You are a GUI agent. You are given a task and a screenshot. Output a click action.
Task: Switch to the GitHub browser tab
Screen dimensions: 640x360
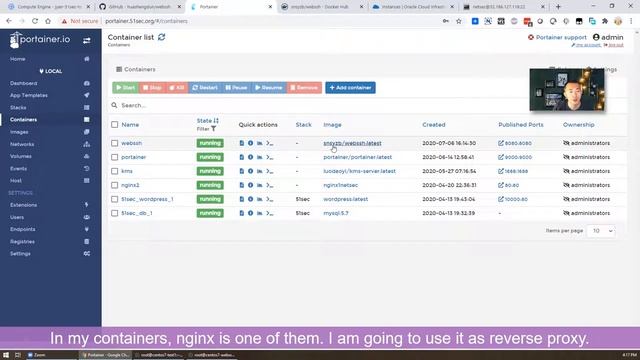pos(140,7)
